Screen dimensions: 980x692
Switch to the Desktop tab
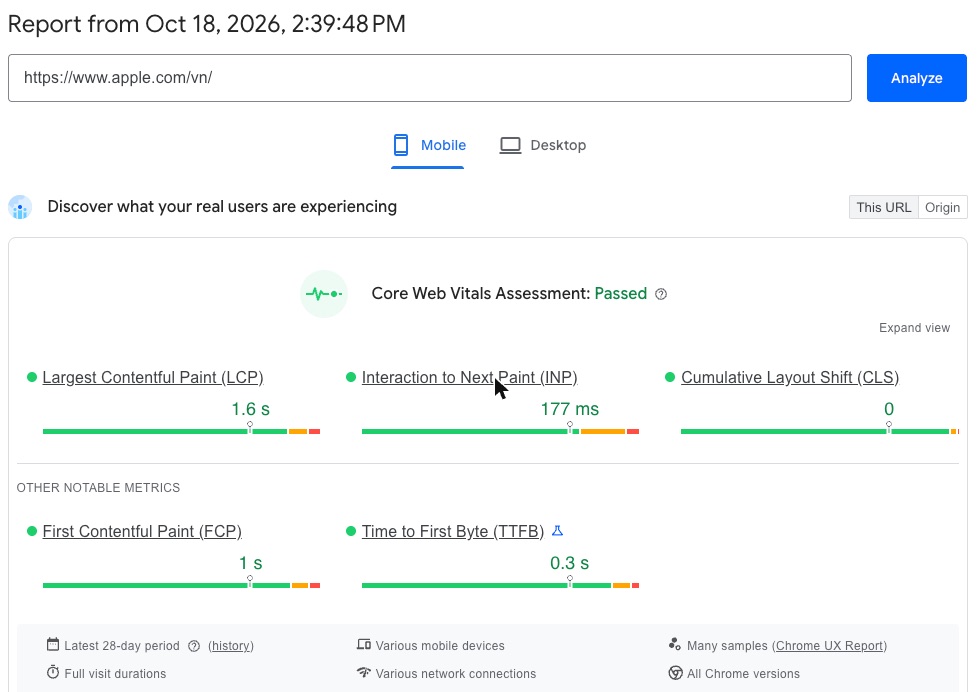click(542, 145)
